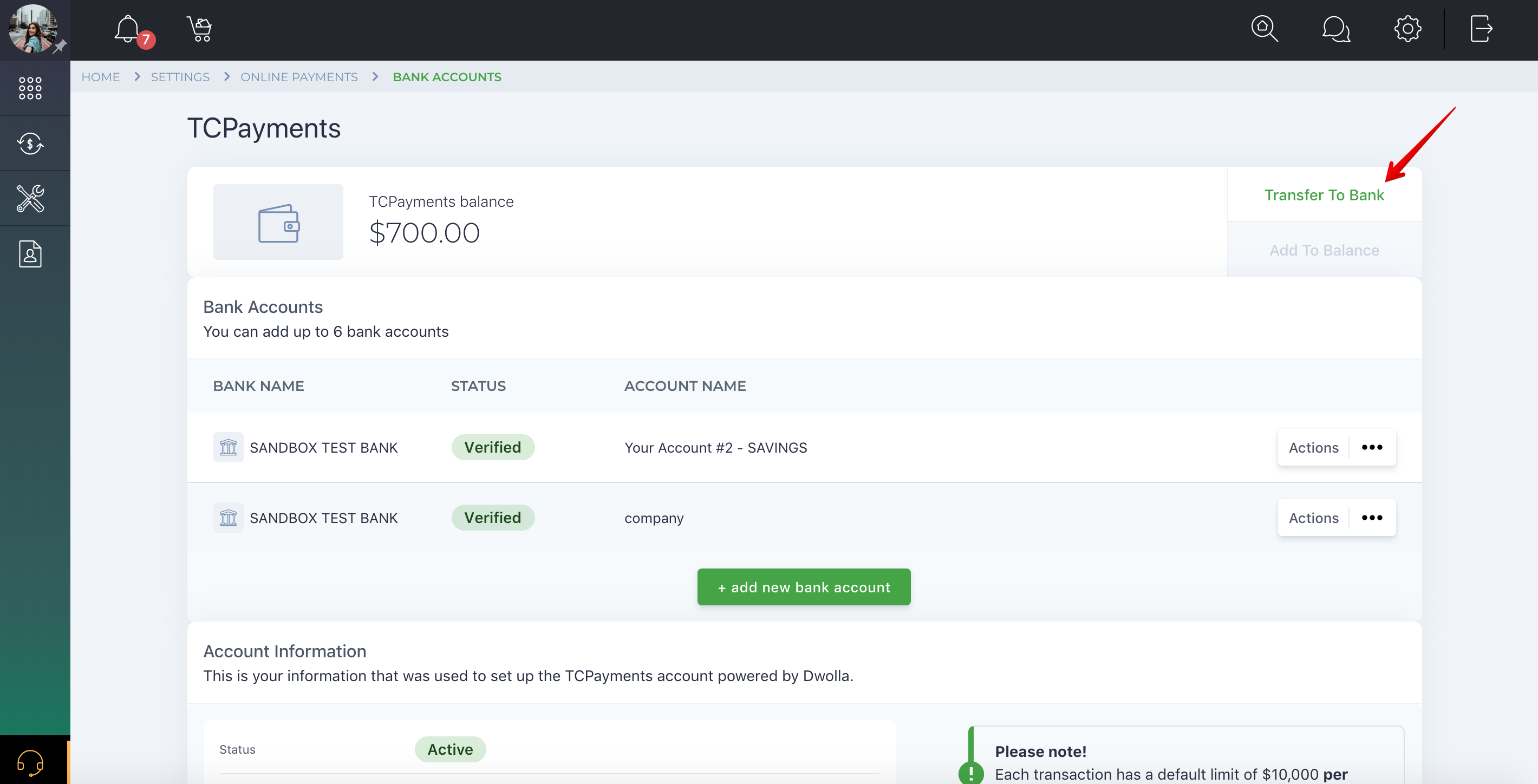Open Actions for Your Account #2 - SAVINGS
Viewport: 1538px width, 784px height.
(1337, 447)
